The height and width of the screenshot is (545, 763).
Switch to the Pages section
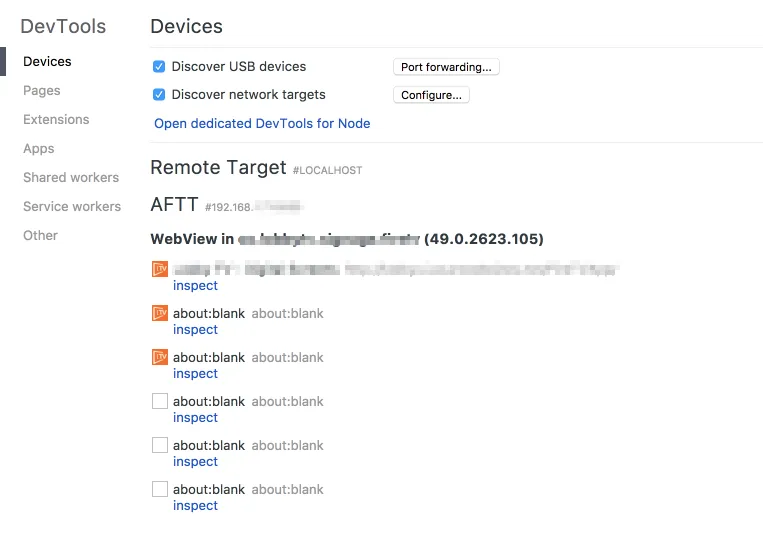(42, 91)
